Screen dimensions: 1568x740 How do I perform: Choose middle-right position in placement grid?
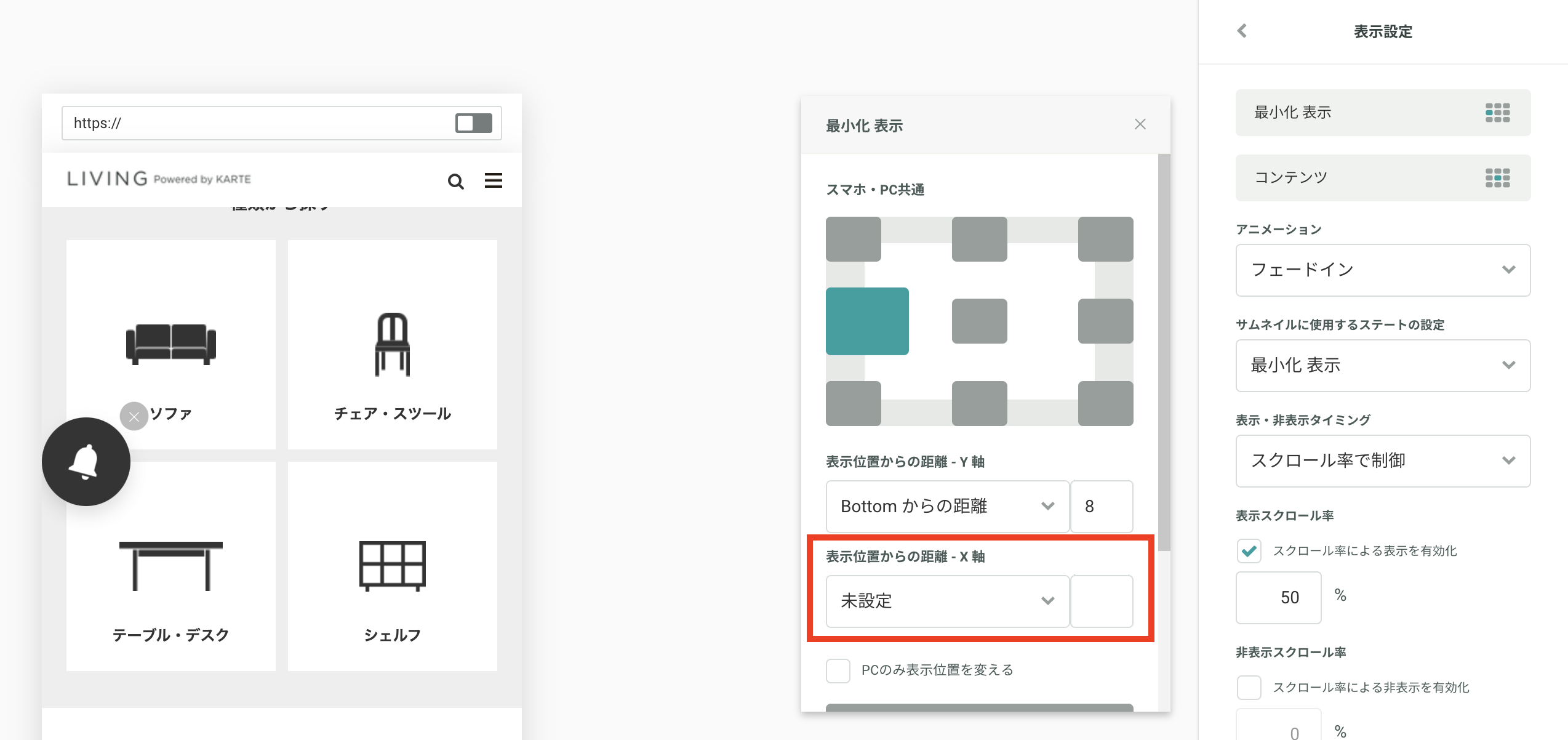pos(1106,321)
